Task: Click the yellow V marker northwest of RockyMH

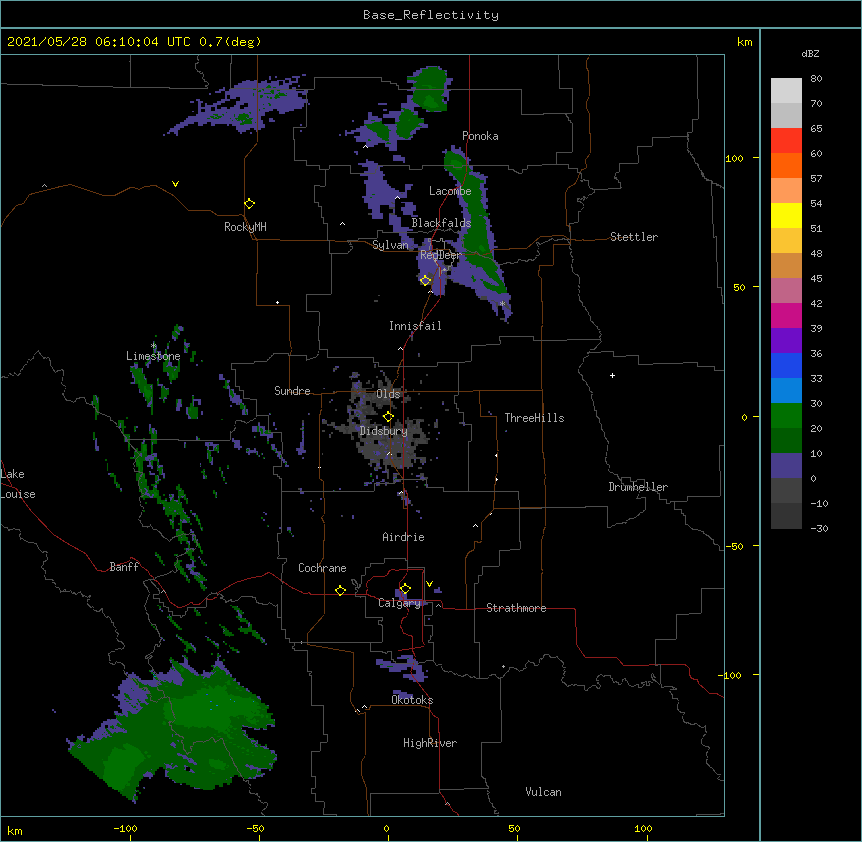Action: [175, 184]
